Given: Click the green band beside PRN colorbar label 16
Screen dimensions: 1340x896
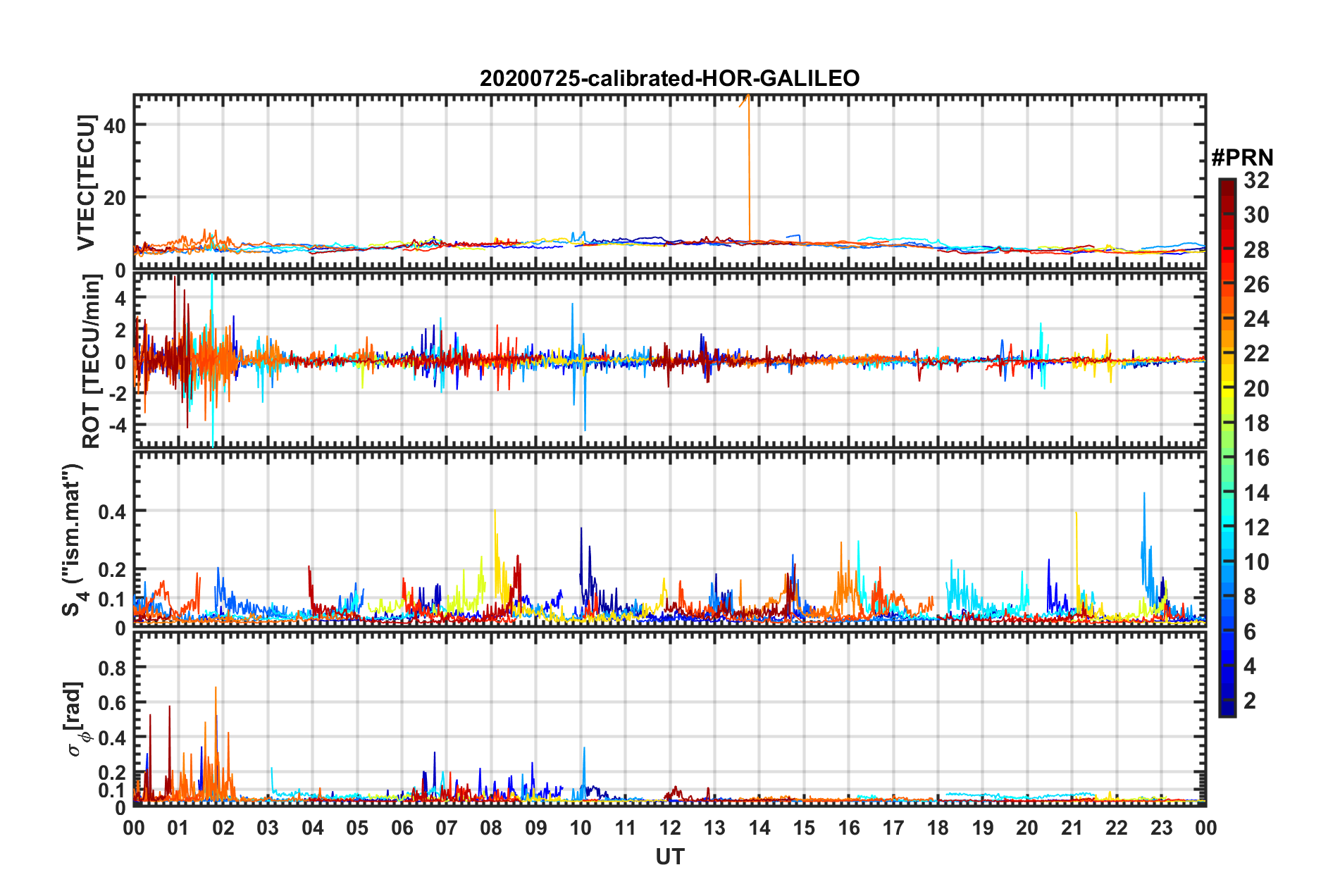Looking at the screenshot, I should pyautogui.click(x=1227, y=457).
